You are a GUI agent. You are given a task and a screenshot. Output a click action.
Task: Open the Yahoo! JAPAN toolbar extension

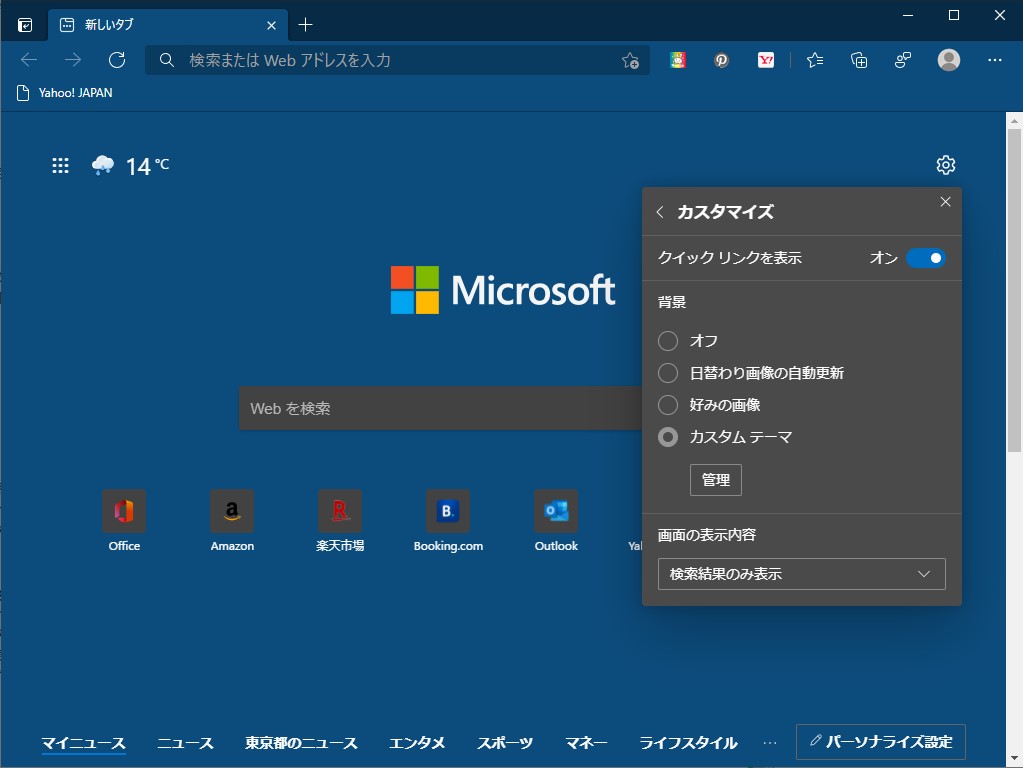[x=766, y=60]
